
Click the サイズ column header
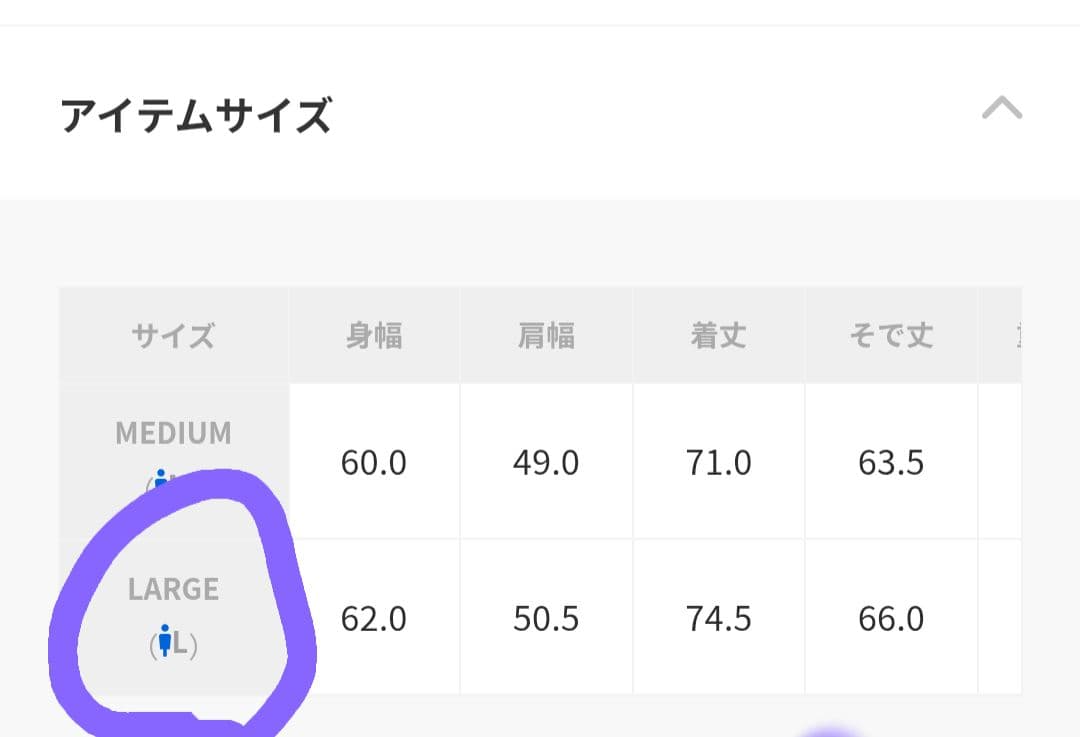tap(173, 335)
